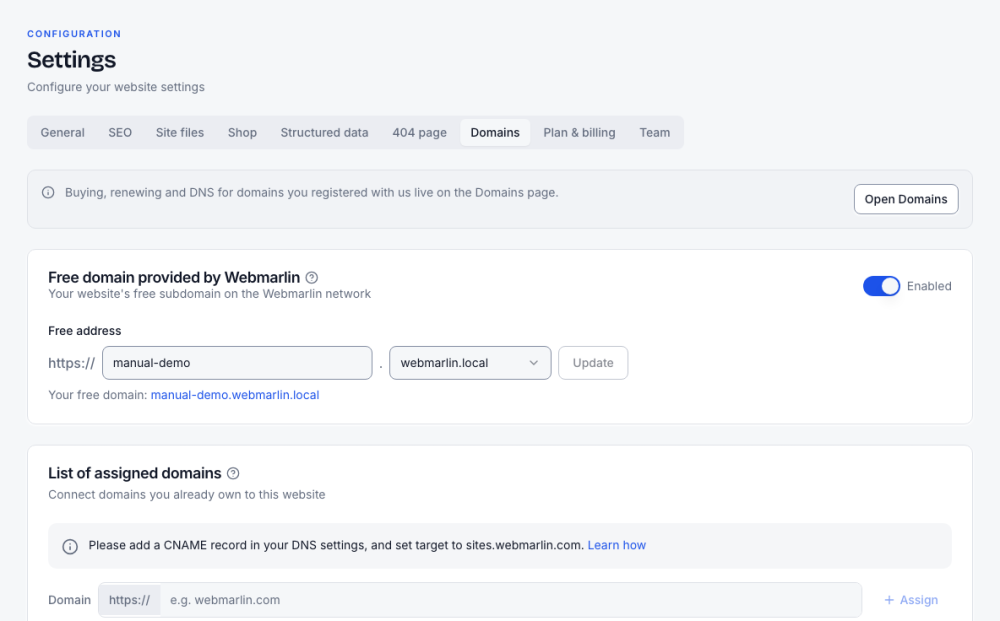Click the Update button for free address
The height and width of the screenshot is (621, 1000).
point(593,363)
